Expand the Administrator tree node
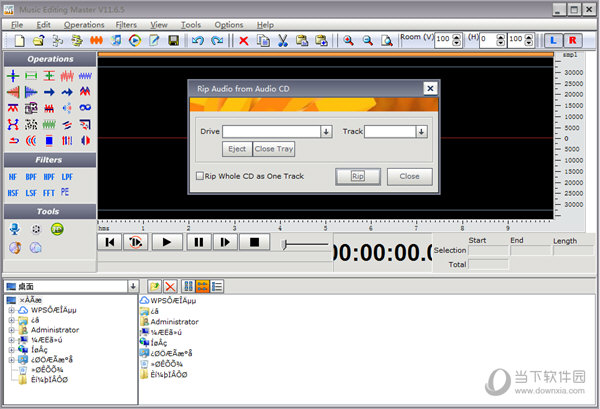600x409 pixels. coord(11,330)
